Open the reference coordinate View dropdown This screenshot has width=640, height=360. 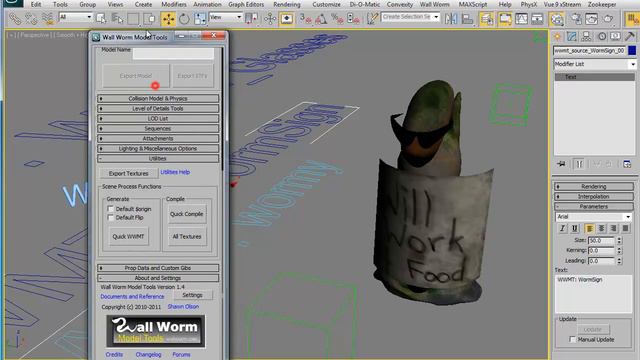[x=225, y=17]
